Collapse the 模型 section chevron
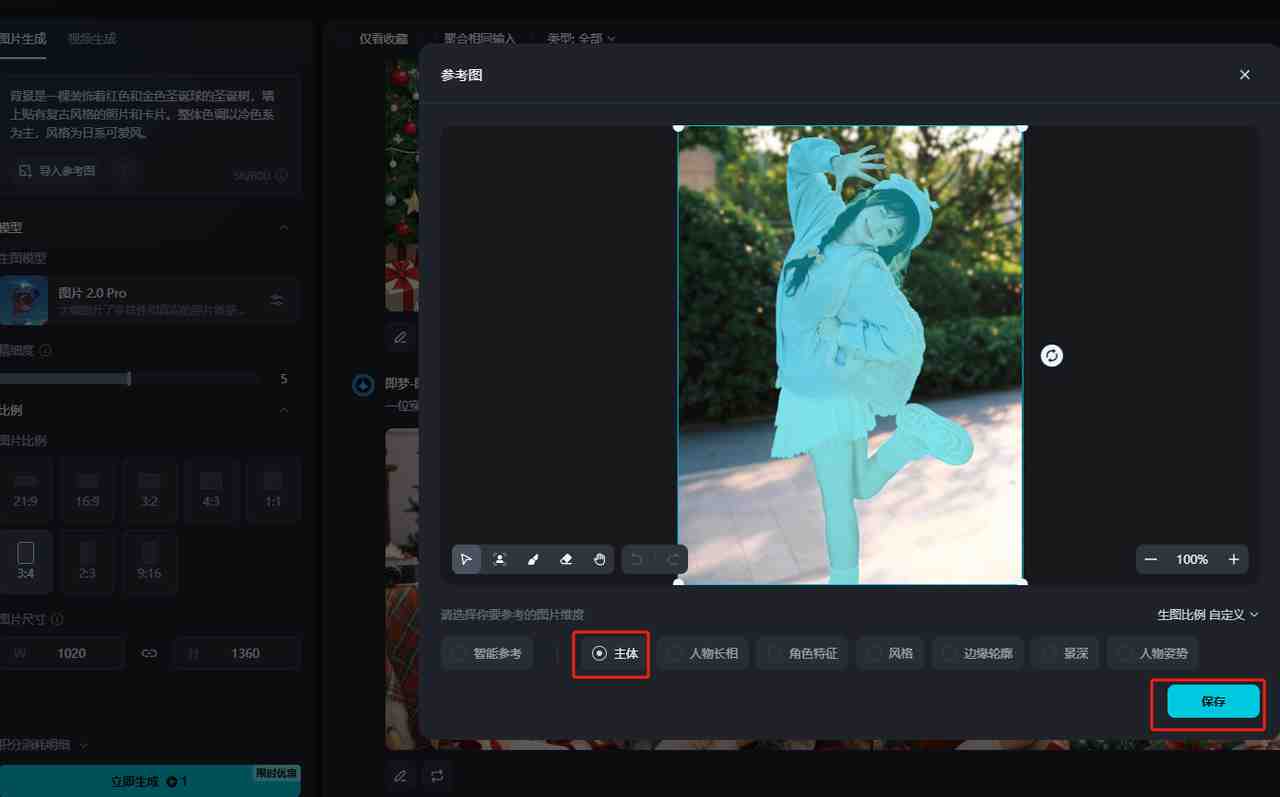1280x797 pixels. (283, 227)
